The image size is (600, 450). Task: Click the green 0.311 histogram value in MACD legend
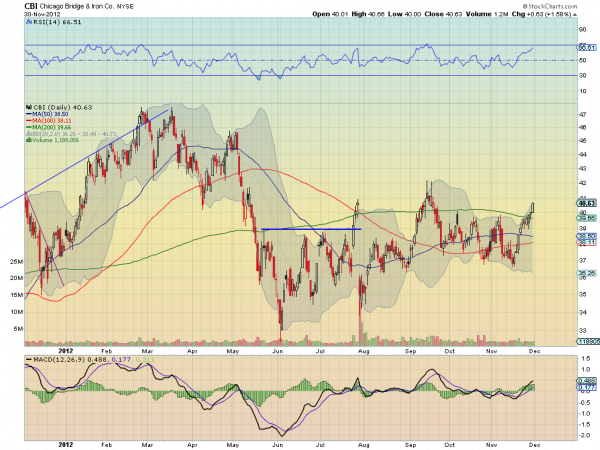pos(145,360)
